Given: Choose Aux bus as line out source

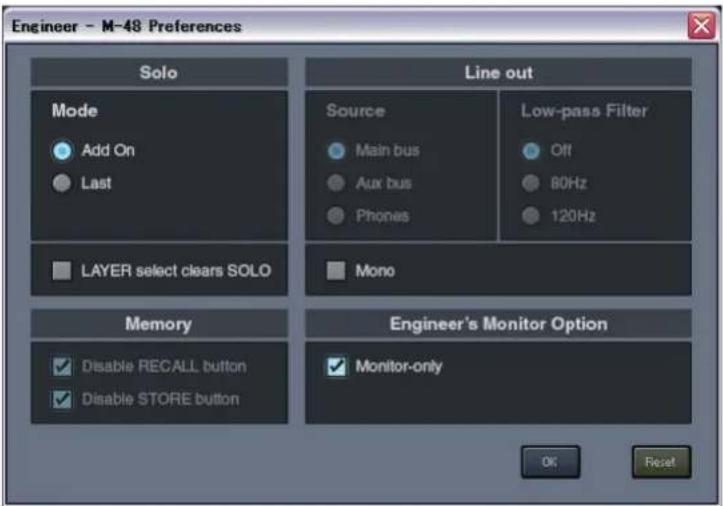Looking at the screenshot, I should [336, 183].
